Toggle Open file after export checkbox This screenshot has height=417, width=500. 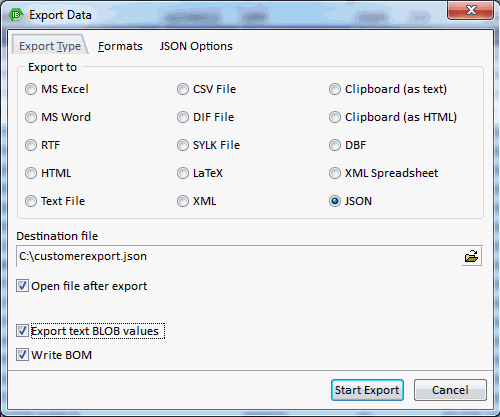[x=22, y=286]
